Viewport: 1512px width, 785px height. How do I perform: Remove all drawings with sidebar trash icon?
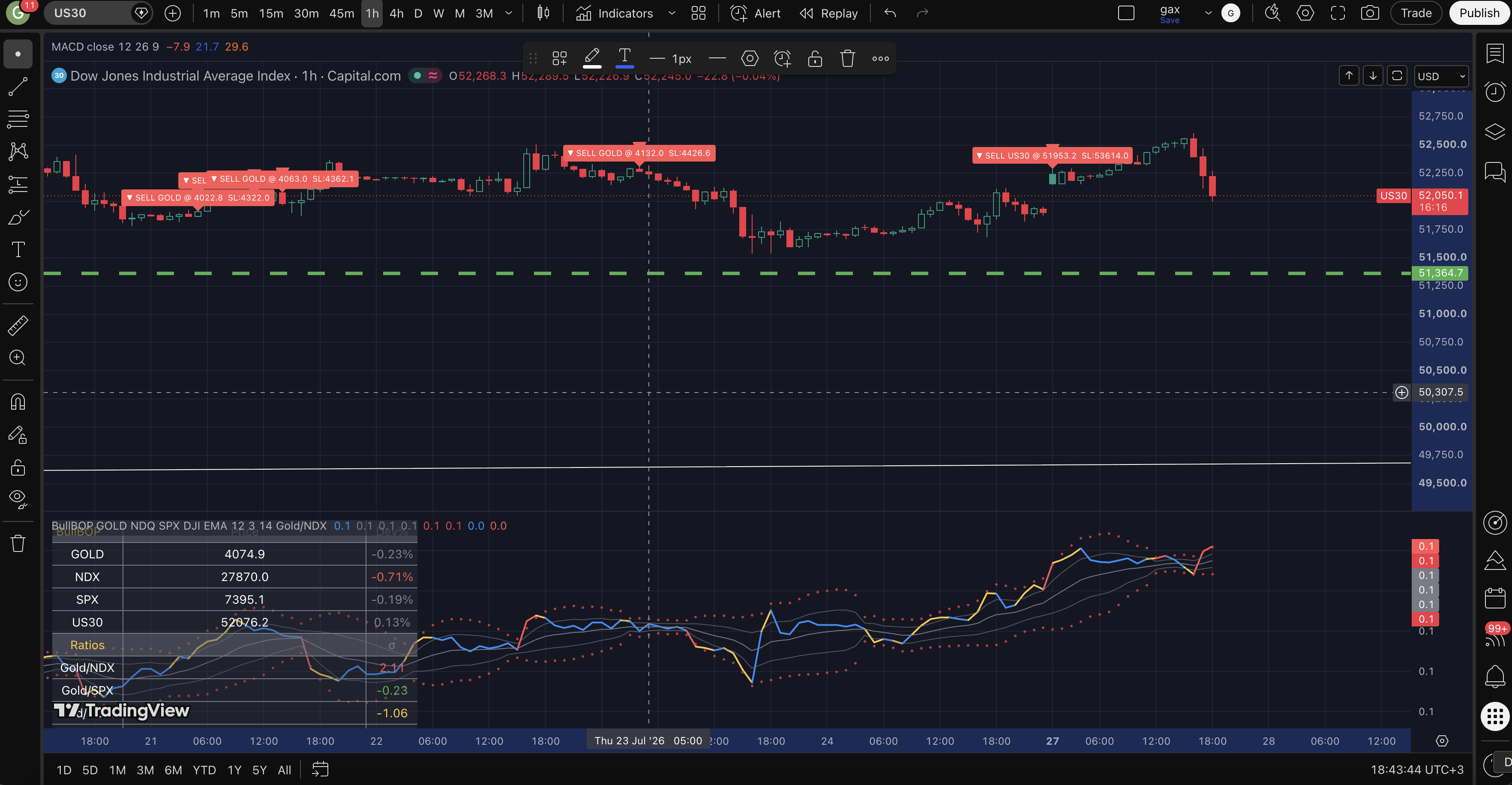[18, 543]
